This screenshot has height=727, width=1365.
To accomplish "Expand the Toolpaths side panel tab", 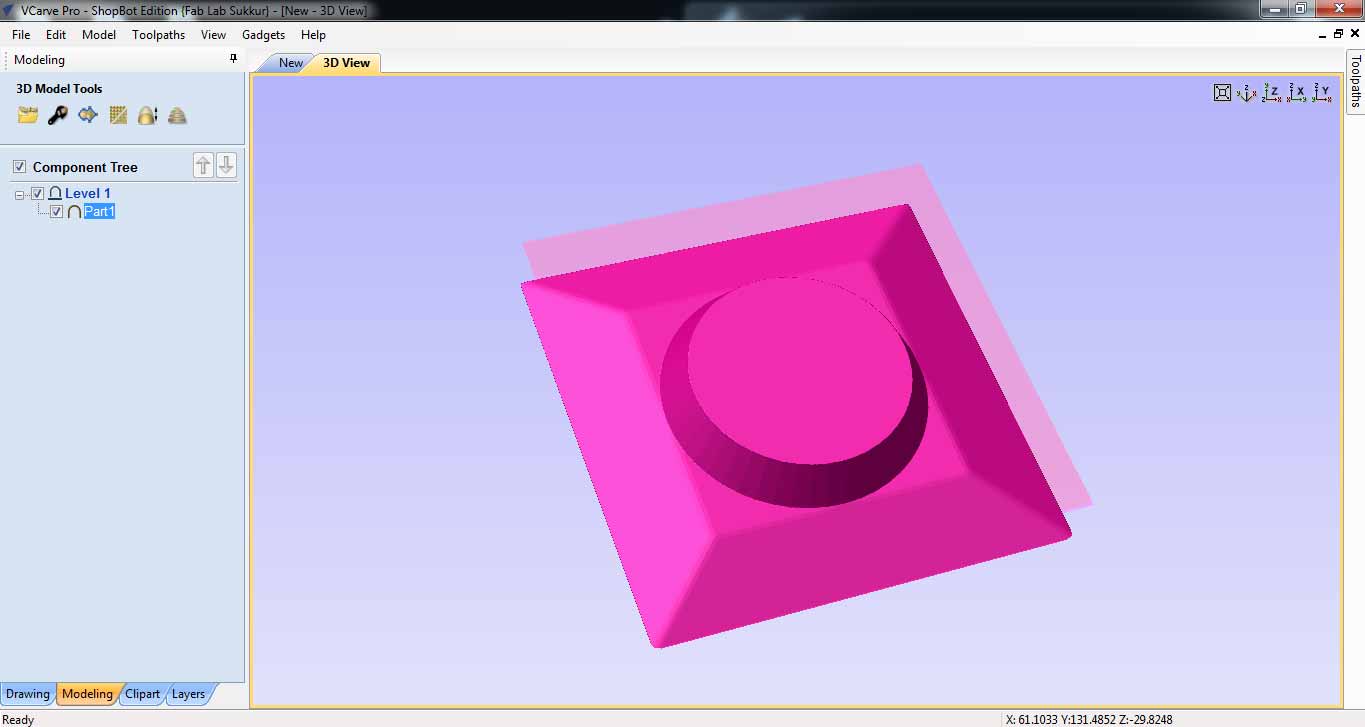I will (x=1355, y=81).
